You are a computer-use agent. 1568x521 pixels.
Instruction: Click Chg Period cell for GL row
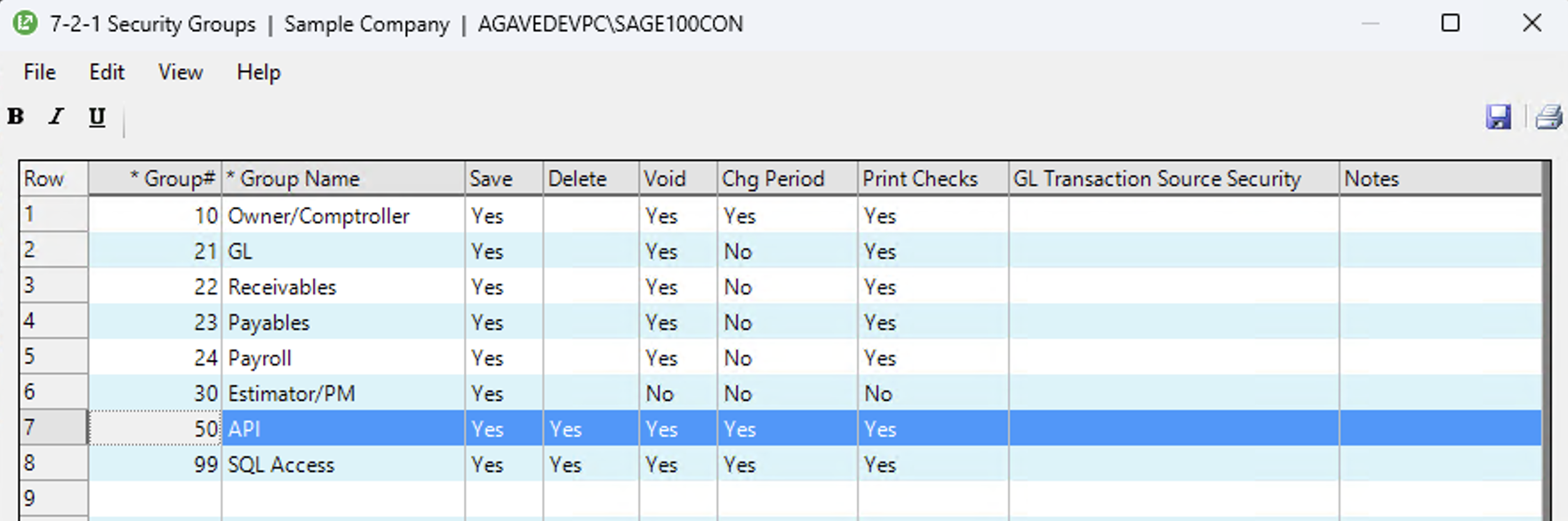787,252
